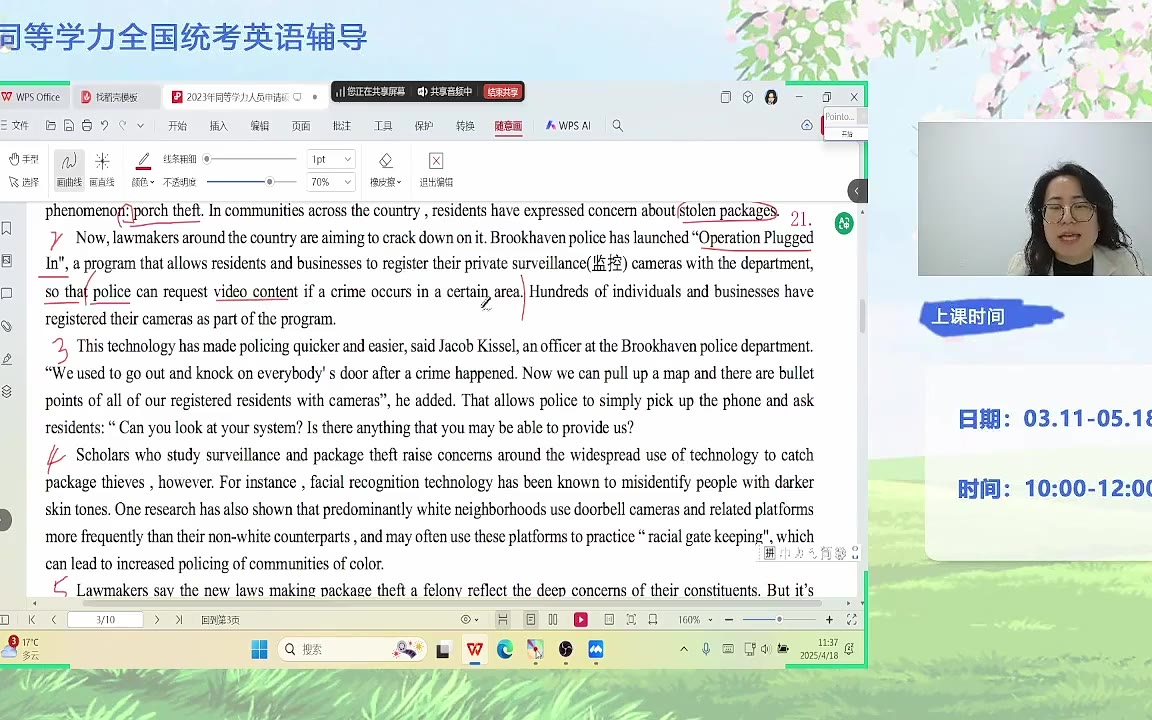Click the search magnifier in the ribbon
Screen dimensions: 1152x720
618,126
